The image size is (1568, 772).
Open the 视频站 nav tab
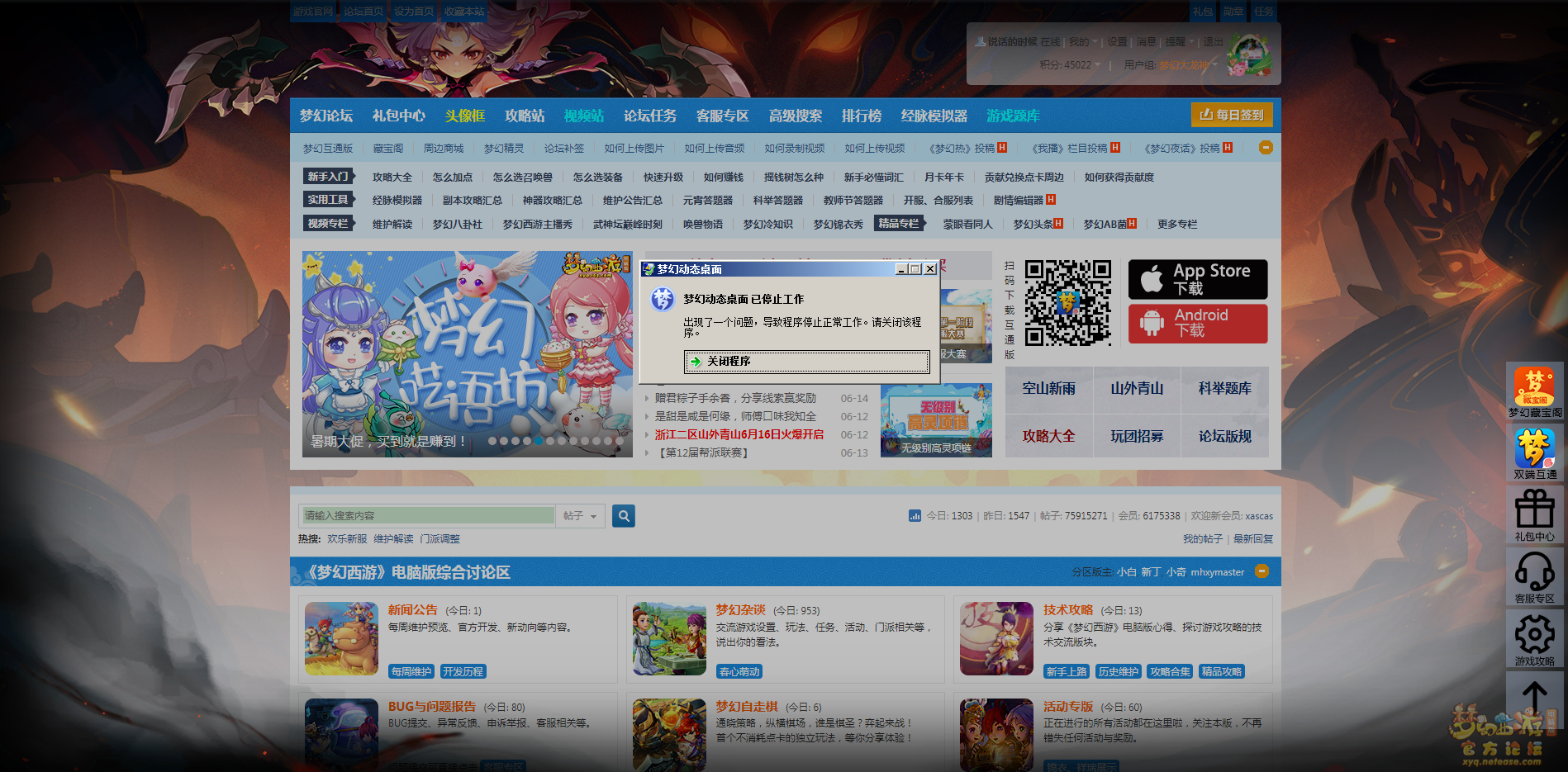pos(584,116)
